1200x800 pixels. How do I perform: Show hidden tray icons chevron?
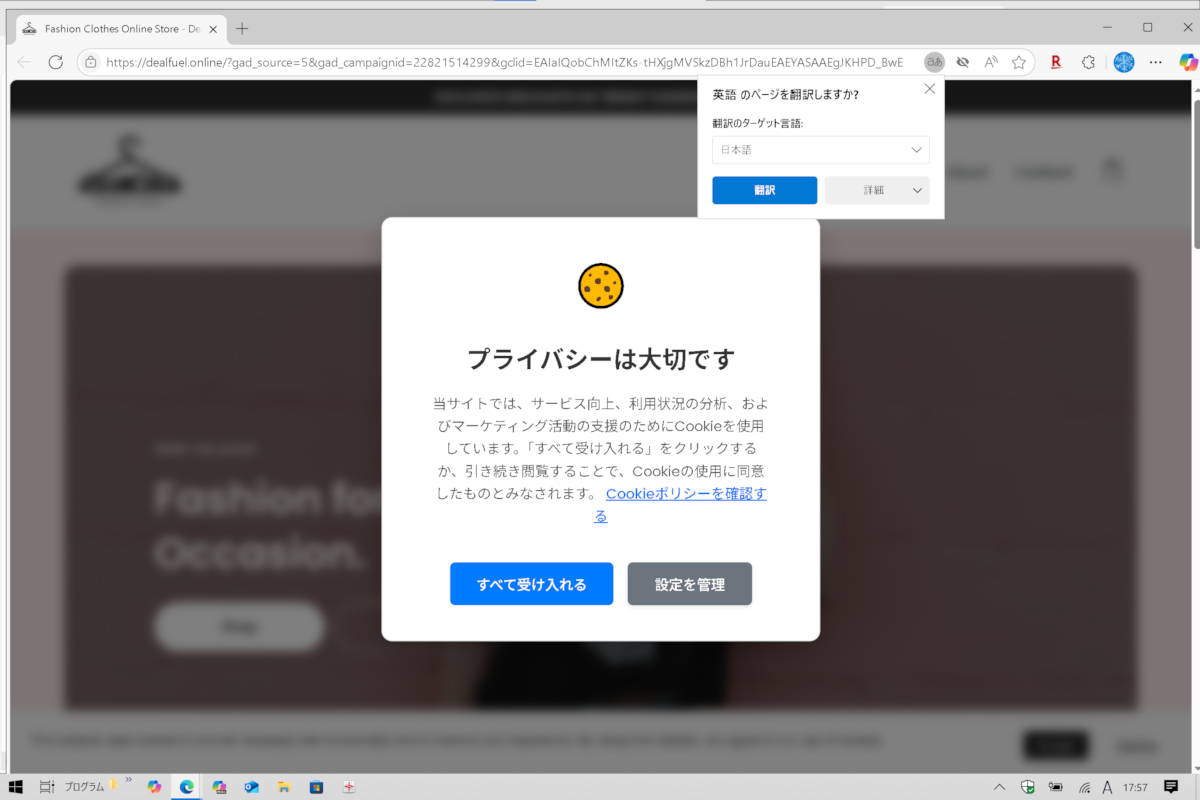tap(999, 787)
